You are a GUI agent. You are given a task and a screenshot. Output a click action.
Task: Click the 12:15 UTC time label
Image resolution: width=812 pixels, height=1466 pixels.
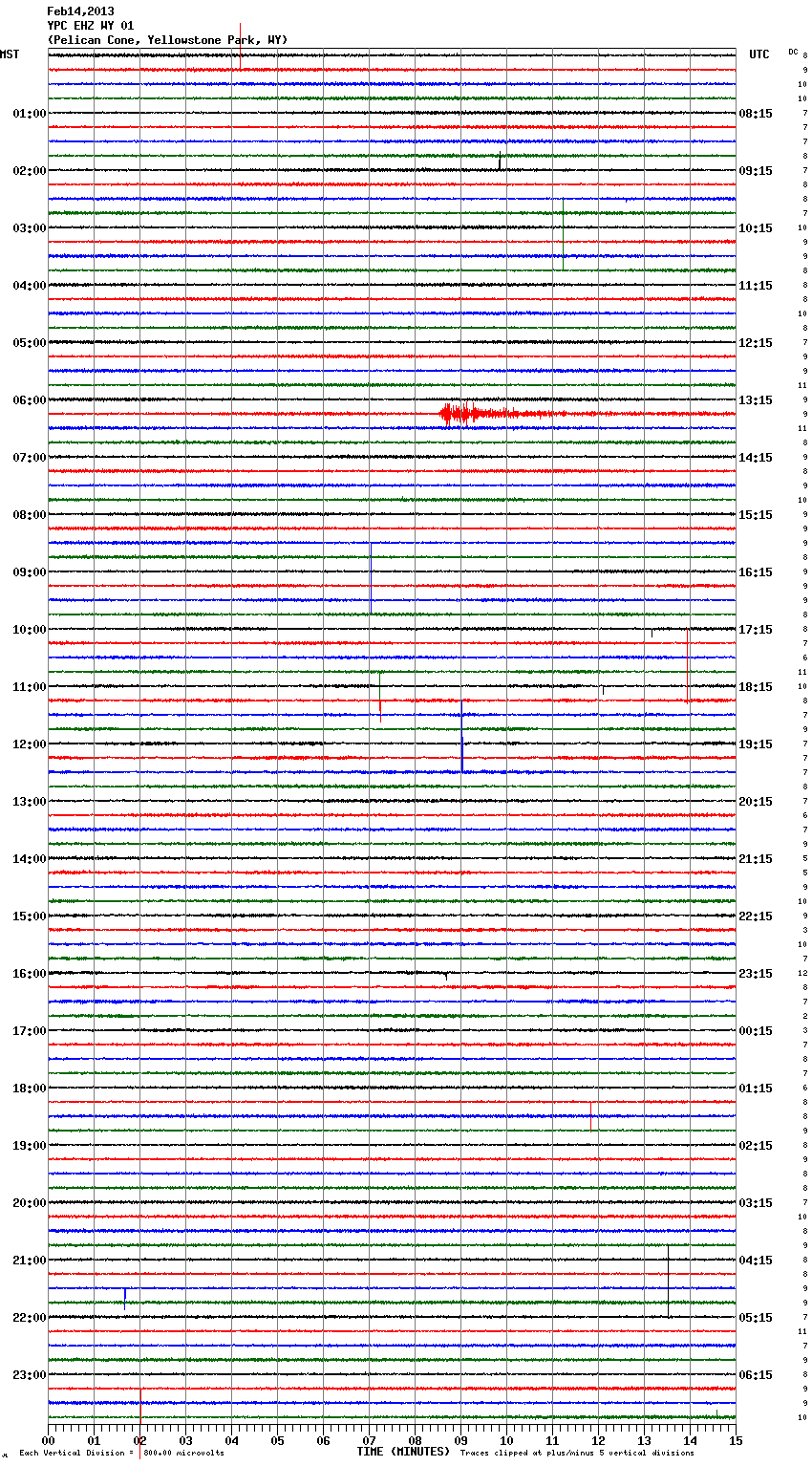point(756,343)
